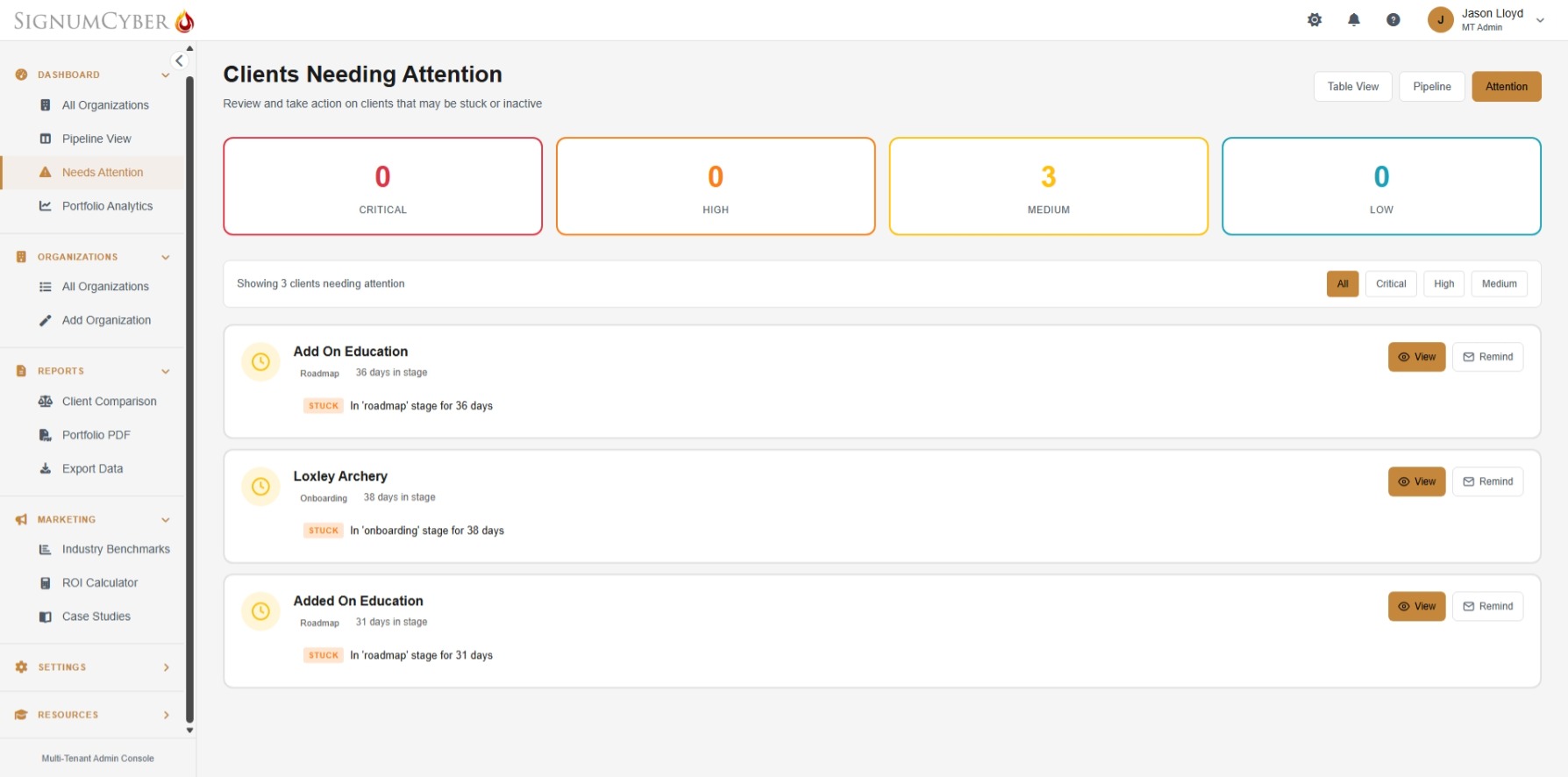Collapse the sidebar with the left chevron
The width and height of the screenshot is (1568, 777).
point(179,61)
